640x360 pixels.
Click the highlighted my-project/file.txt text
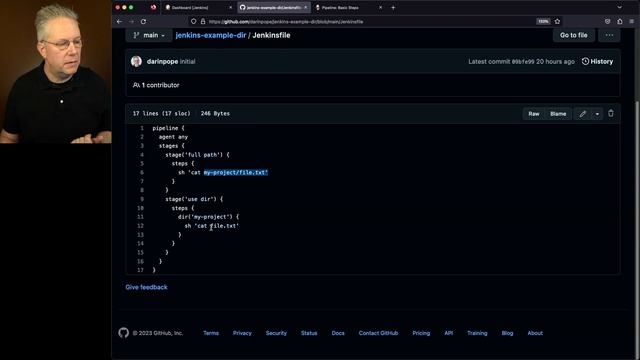click(x=236, y=172)
